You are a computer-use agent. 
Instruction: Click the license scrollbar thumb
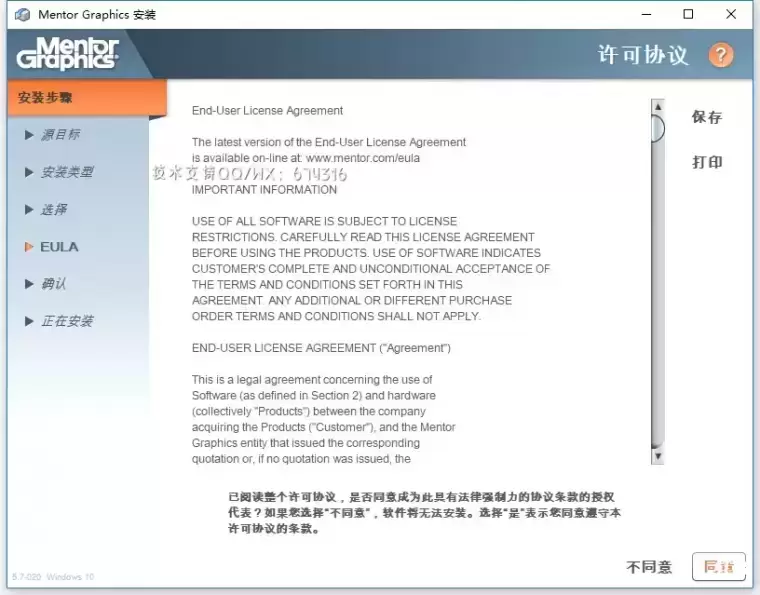[658, 128]
